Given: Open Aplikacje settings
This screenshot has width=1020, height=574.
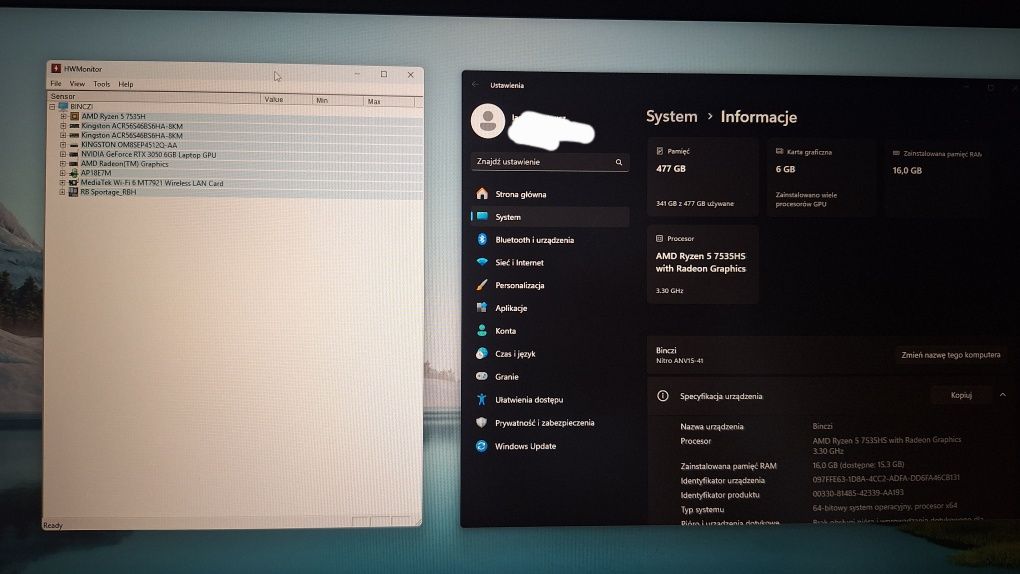Looking at the screenshot, I should pos(550,308).
